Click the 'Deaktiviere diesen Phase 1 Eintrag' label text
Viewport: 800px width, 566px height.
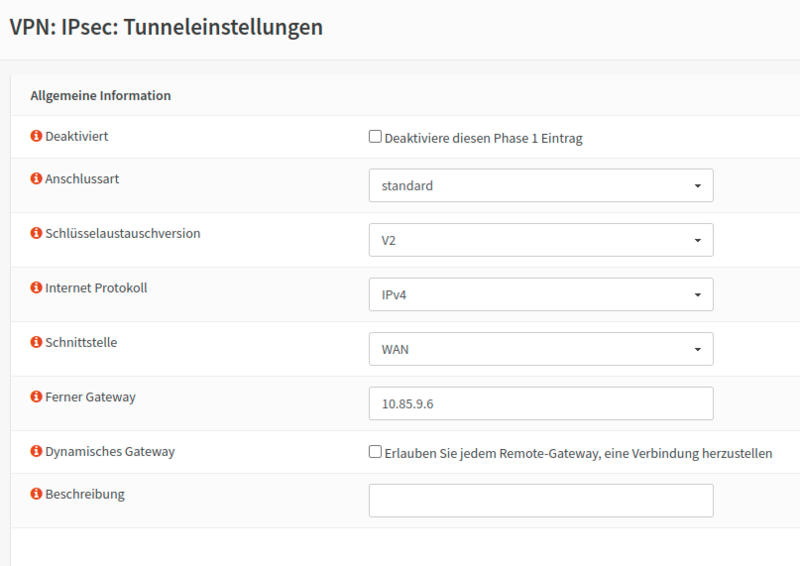[484, 139]
